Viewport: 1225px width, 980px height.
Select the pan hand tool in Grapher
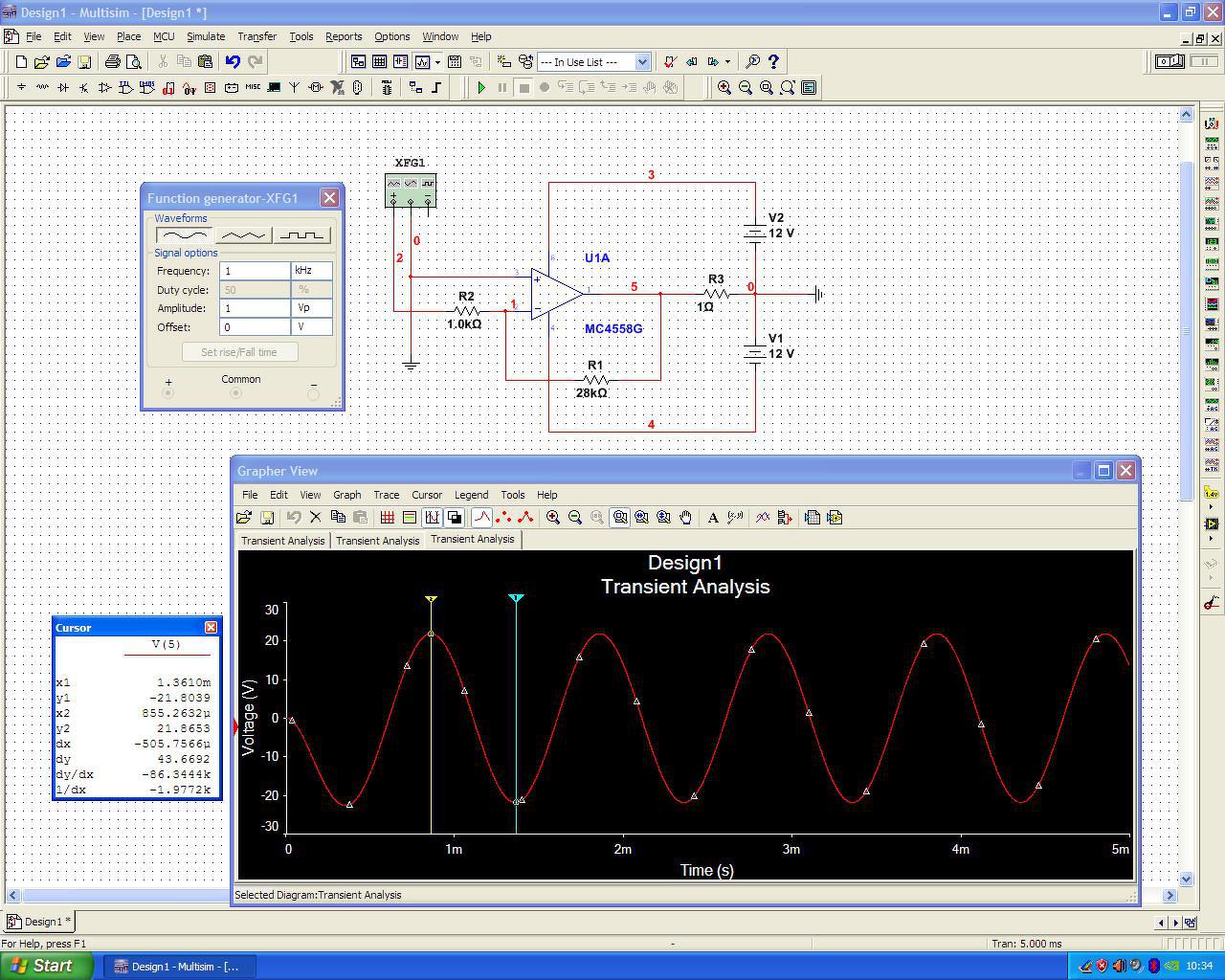[686, 518]
